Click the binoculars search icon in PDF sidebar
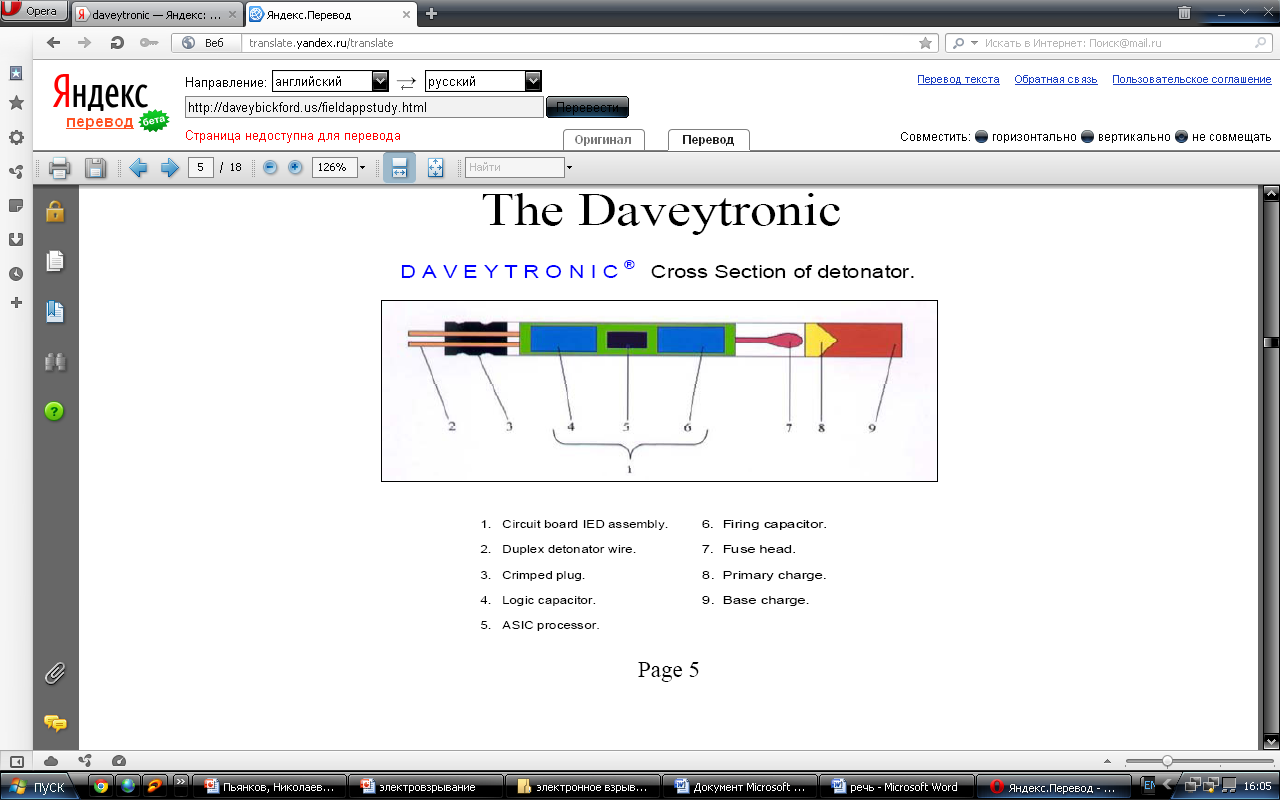1280x800 pixels. click(x=55, y=362)
